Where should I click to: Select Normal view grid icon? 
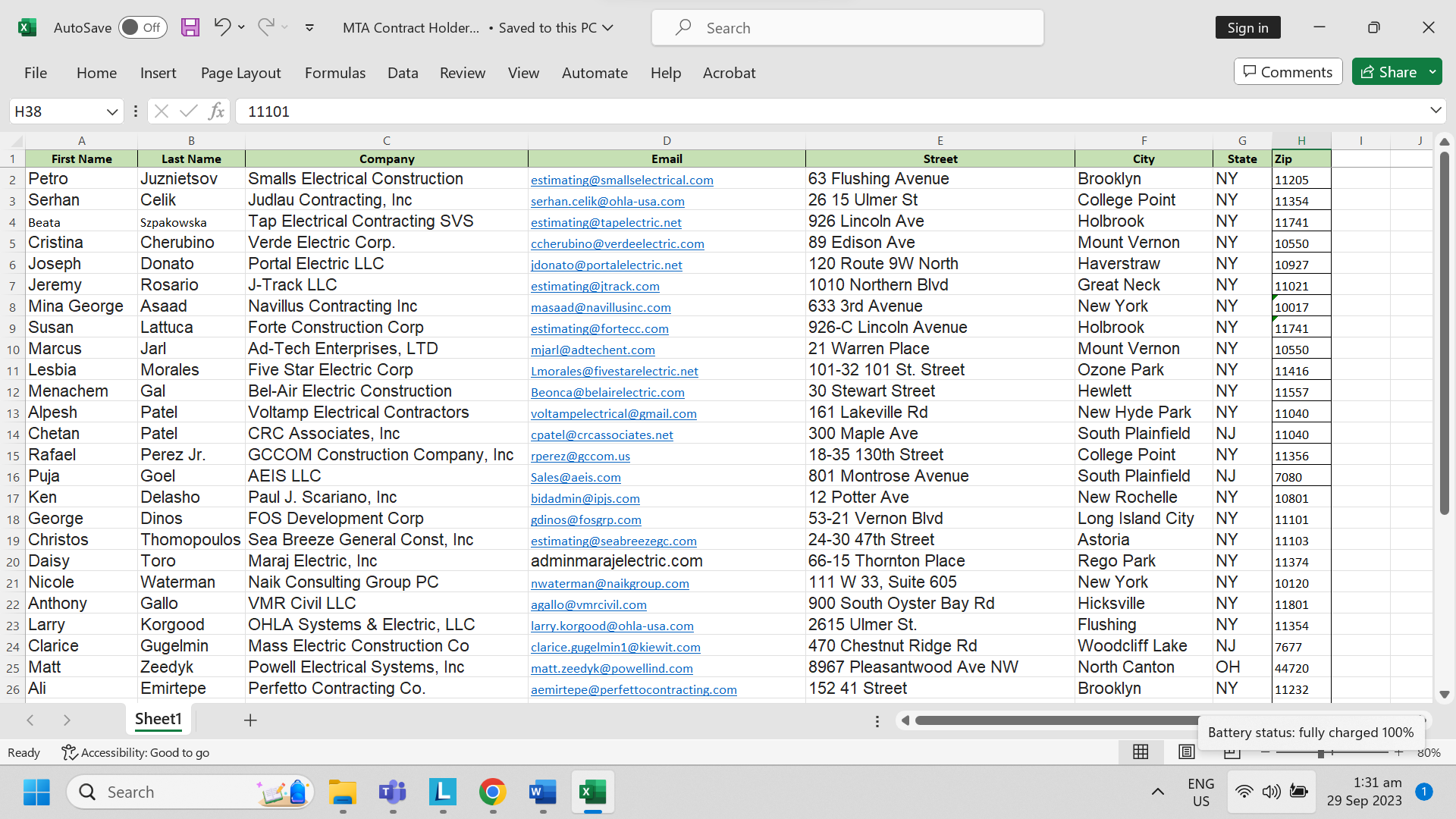pyautogui.click(x=1141, y=752)
